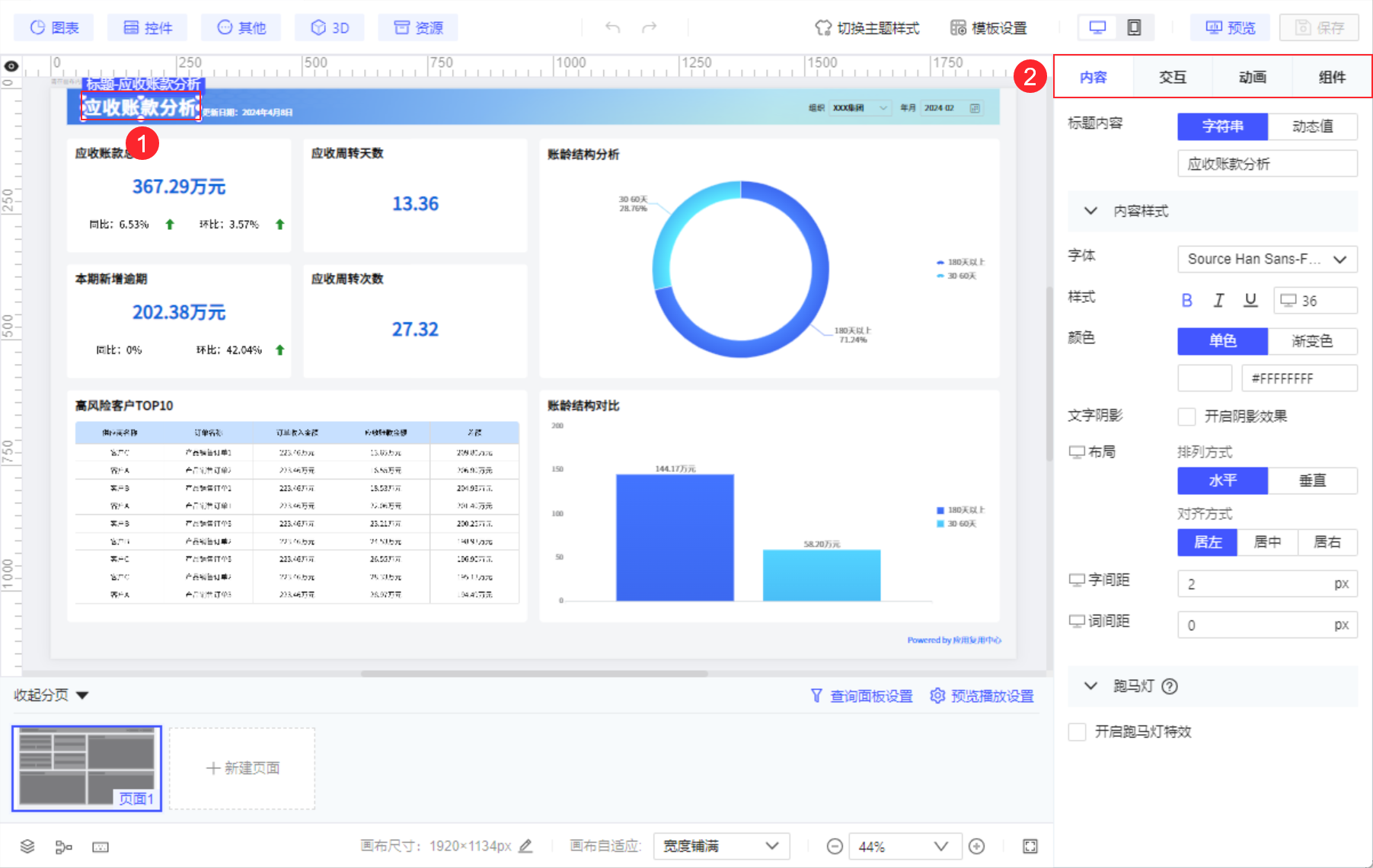The width and height of the screenshot is (1373, 868).
Task: Select 动态值 as the title content type
Action: pyautogui.click(x=1313, y=126)
